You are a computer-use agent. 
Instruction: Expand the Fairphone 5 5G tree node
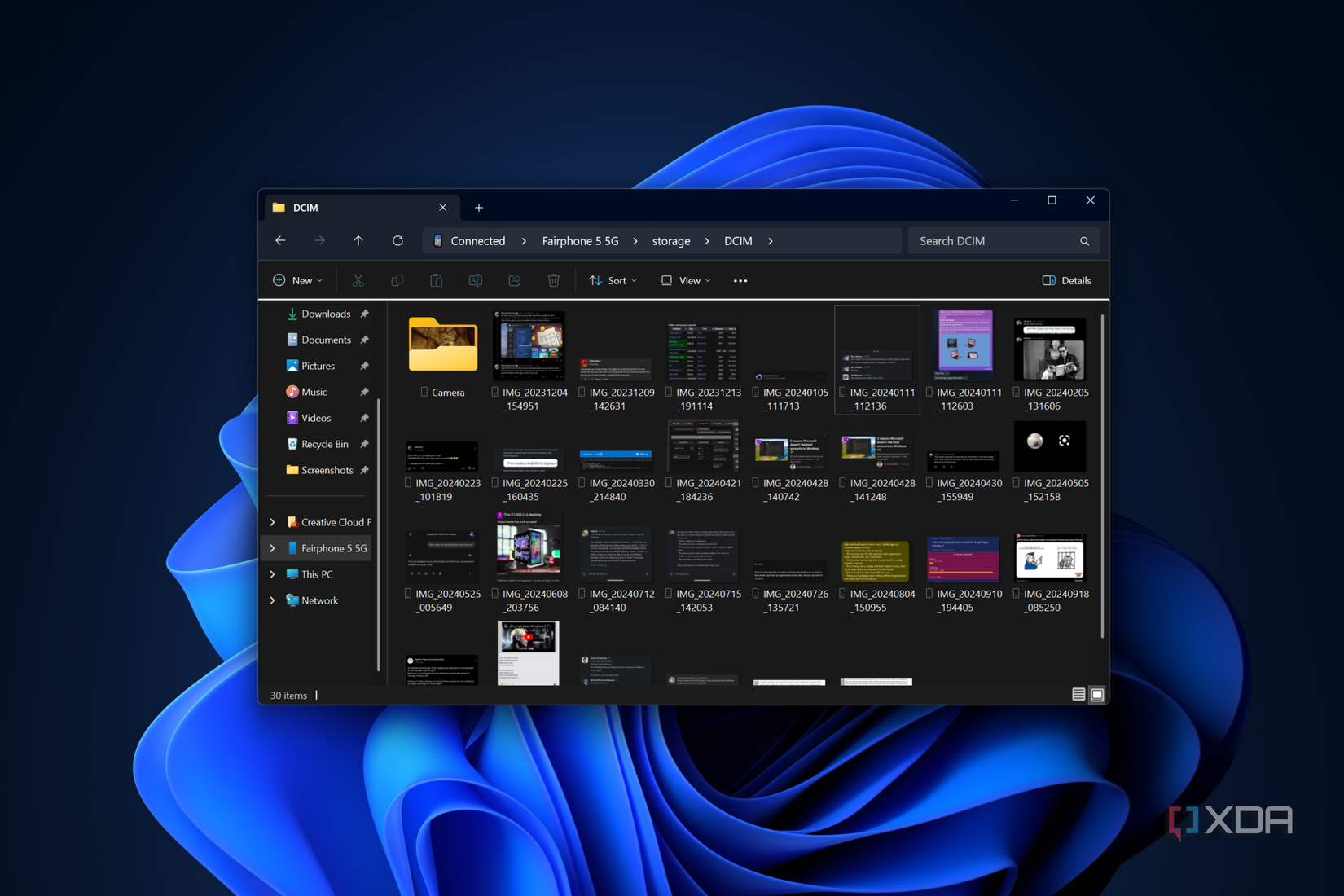[x=272, y=548]
